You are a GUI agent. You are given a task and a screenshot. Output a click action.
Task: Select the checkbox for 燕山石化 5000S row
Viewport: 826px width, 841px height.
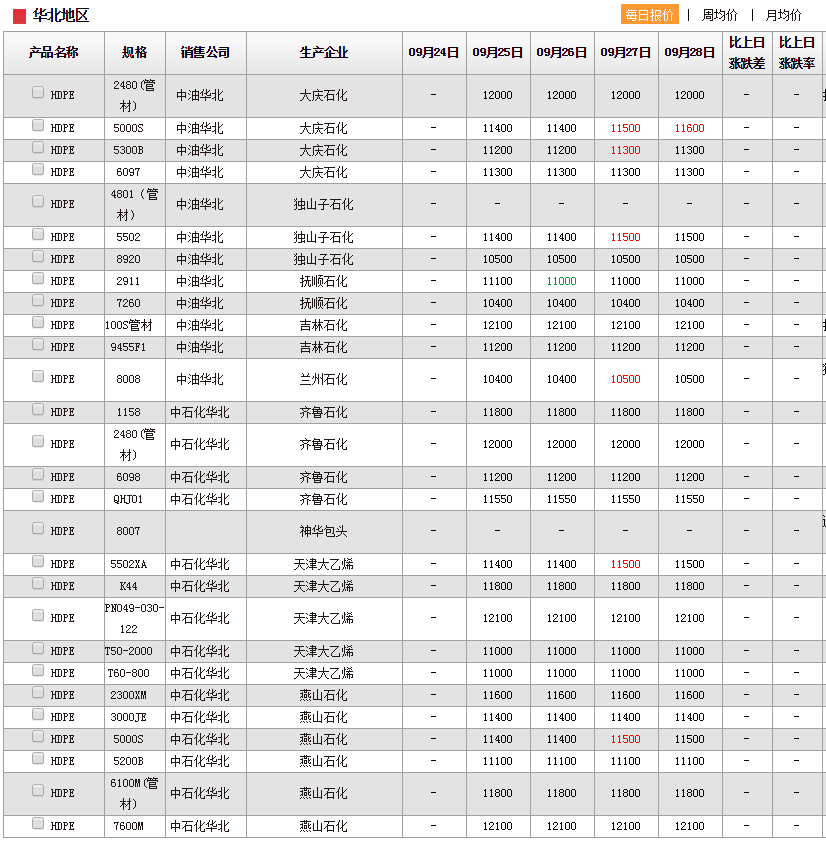pos(38,736)
